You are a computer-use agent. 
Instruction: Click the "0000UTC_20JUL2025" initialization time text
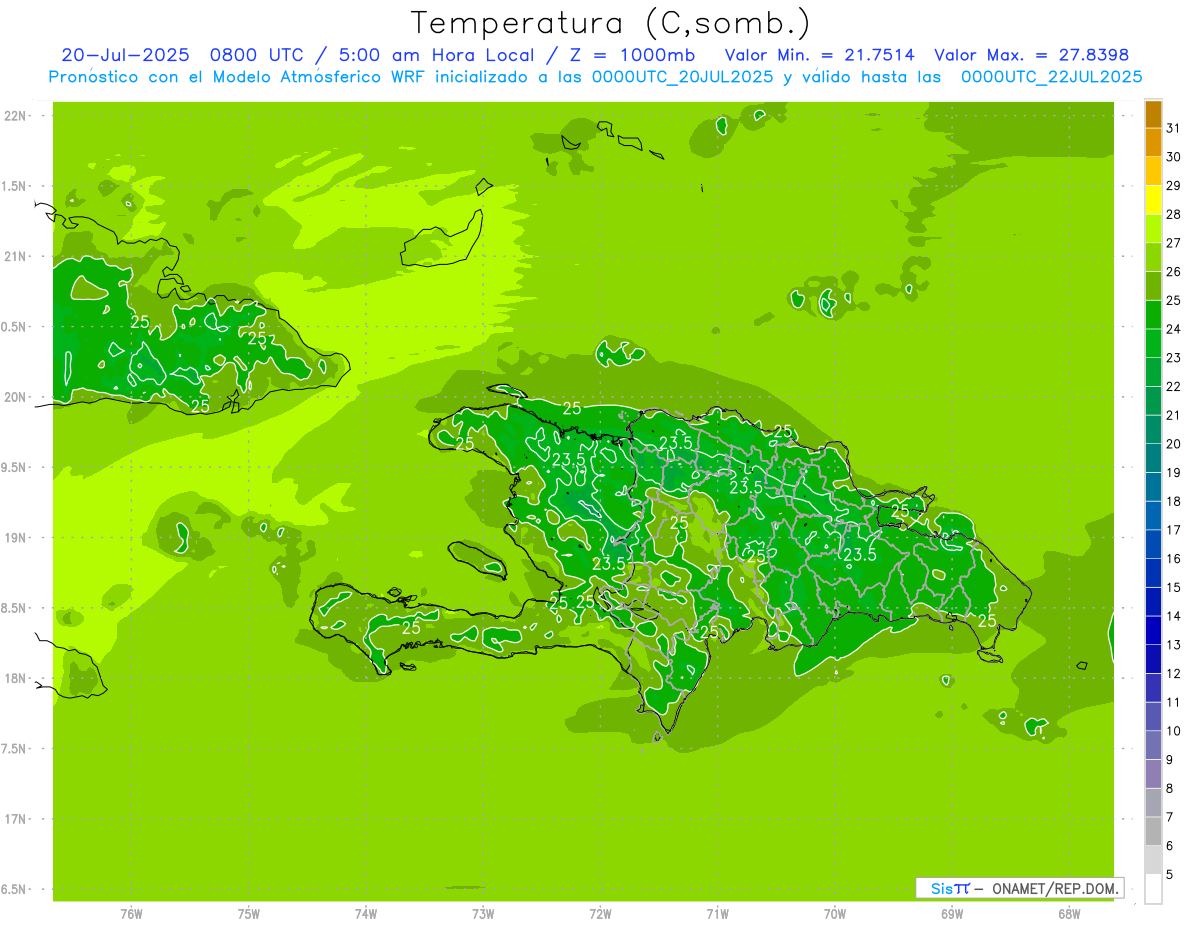pos(683,76)
